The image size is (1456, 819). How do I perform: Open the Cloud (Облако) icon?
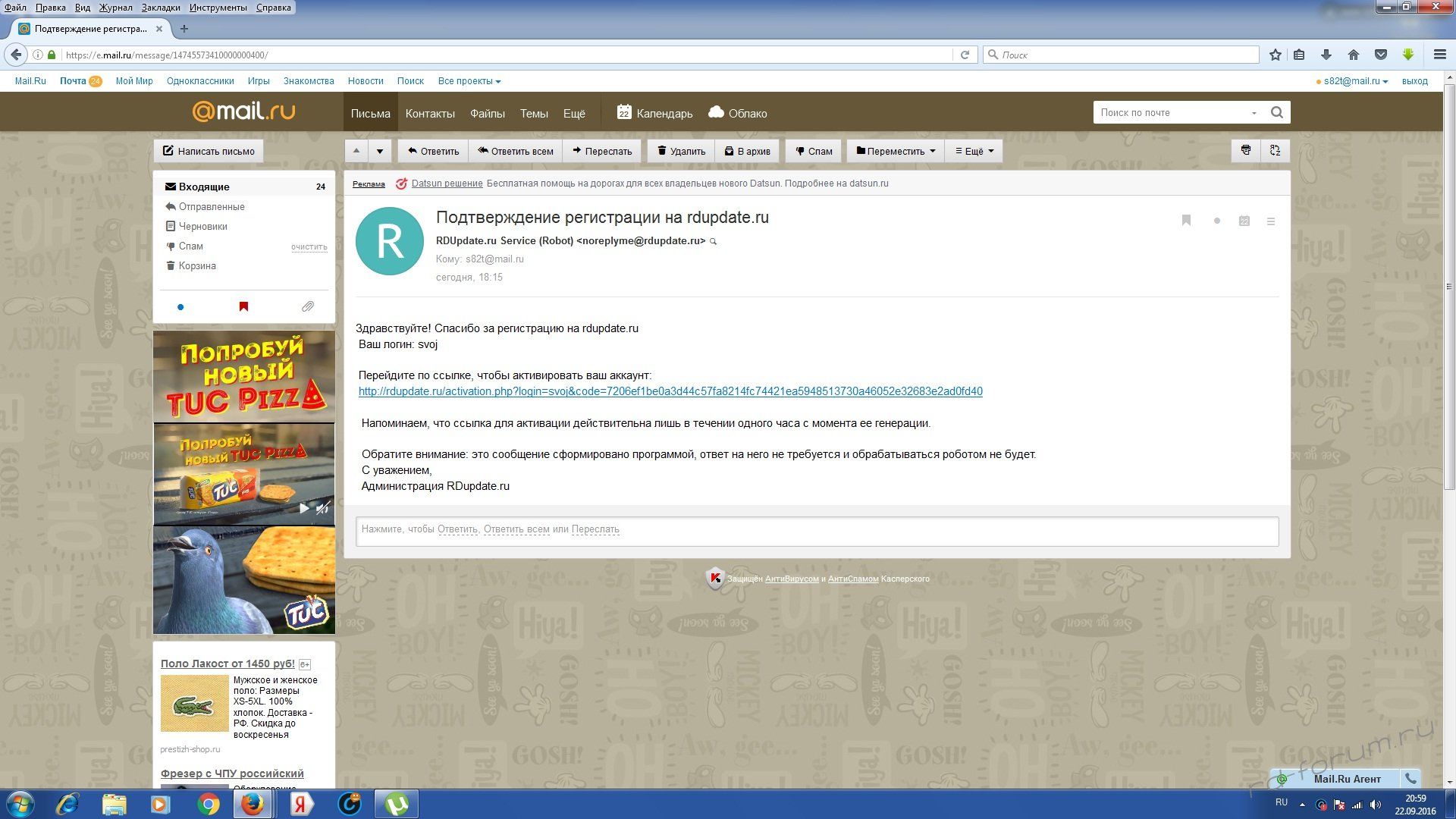(x=716, y=113)
